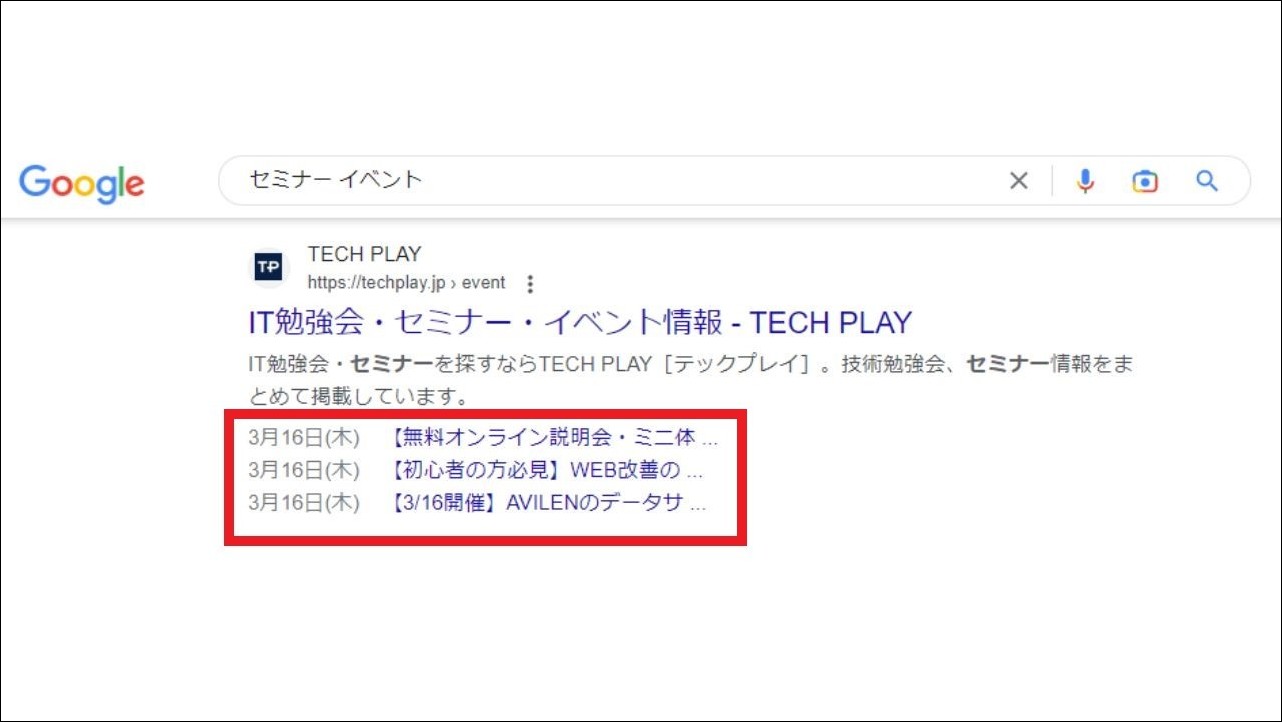The width and height of the screenshot is (1282, 722).
Task: Open the IT勉強会・セミナー・イベント情報 result title
Action: [580, 322]
